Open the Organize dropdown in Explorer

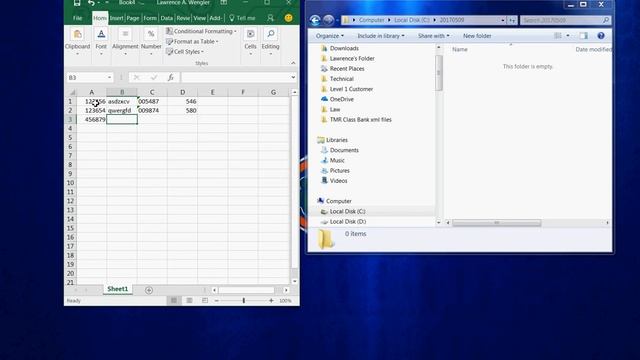coord(330,36)
